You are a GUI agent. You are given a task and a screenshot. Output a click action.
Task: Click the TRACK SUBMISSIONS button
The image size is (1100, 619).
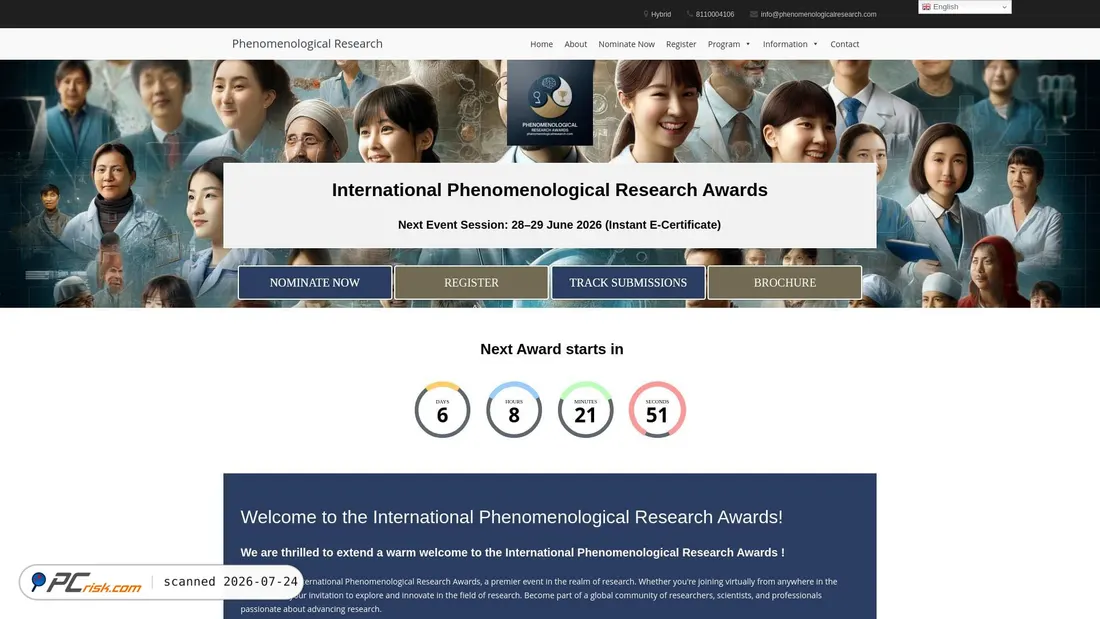(x=628, y=283)
